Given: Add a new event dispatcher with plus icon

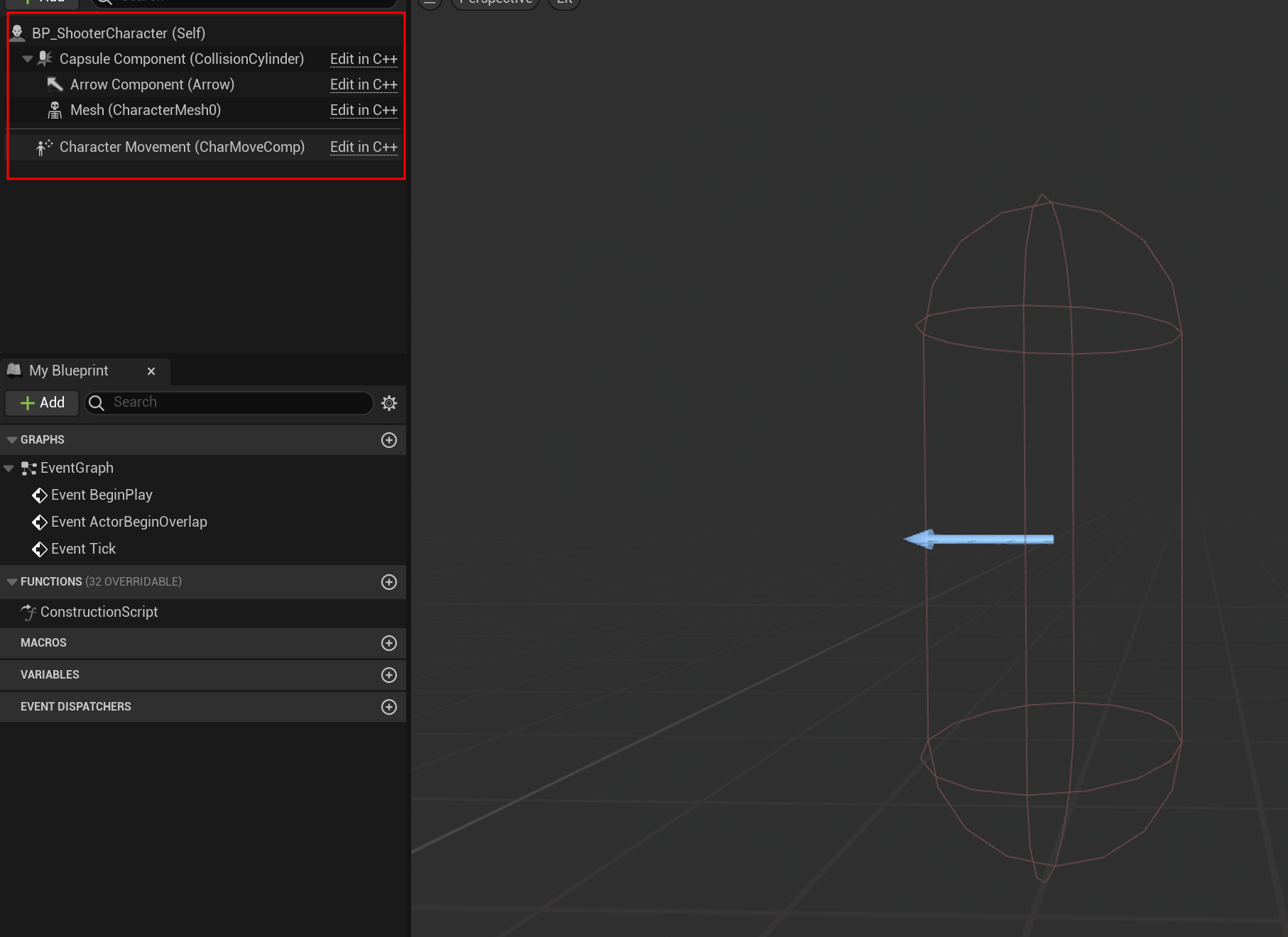Looking at the screenshot, I should pyautogui.click(x=389, y=707).
